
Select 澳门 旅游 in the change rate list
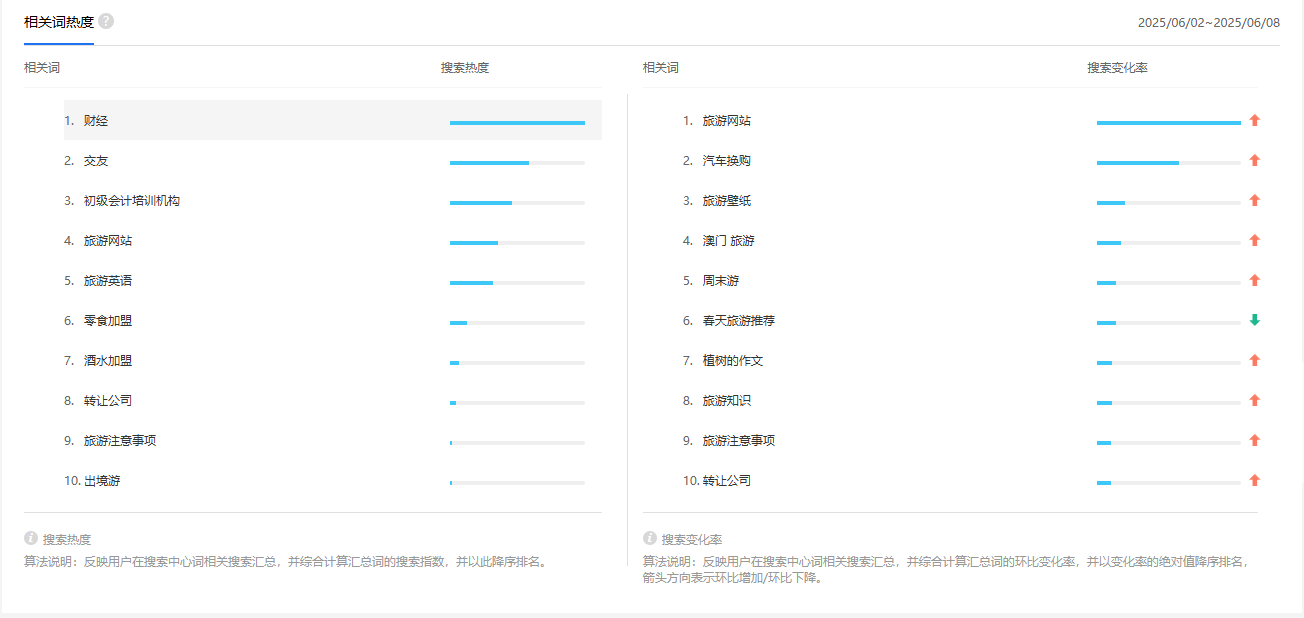click(x=728, y=241)
